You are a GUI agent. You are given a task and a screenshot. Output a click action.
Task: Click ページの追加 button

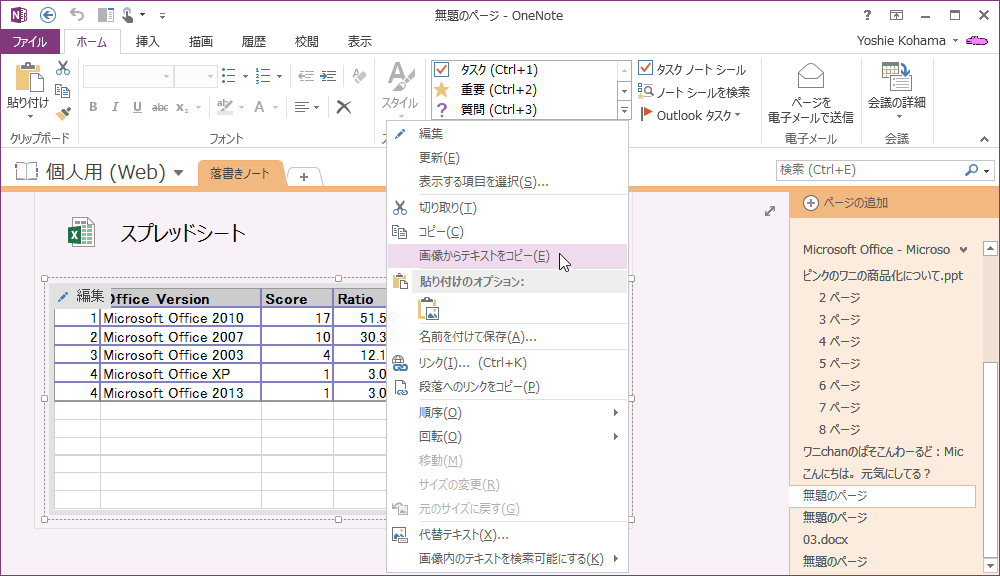point(846,203)
